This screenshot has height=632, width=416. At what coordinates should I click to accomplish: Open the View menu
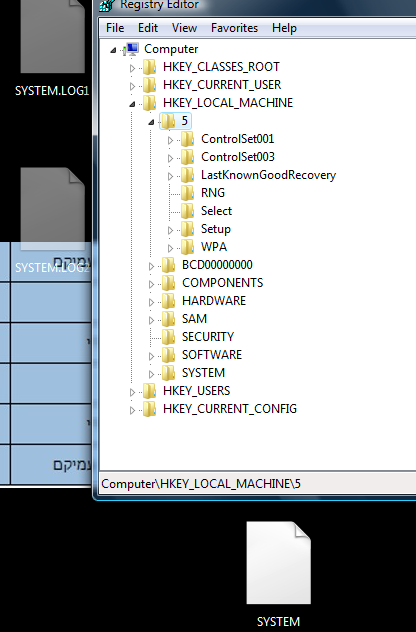(x=184, y=28)
